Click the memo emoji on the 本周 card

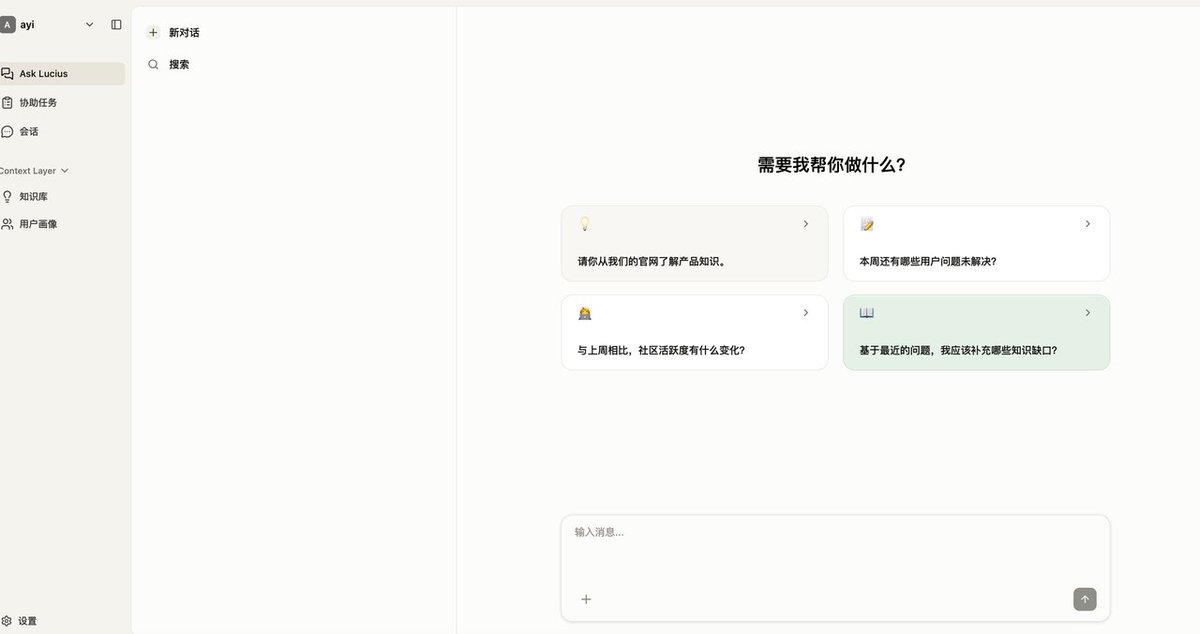[x=867, y=224]
